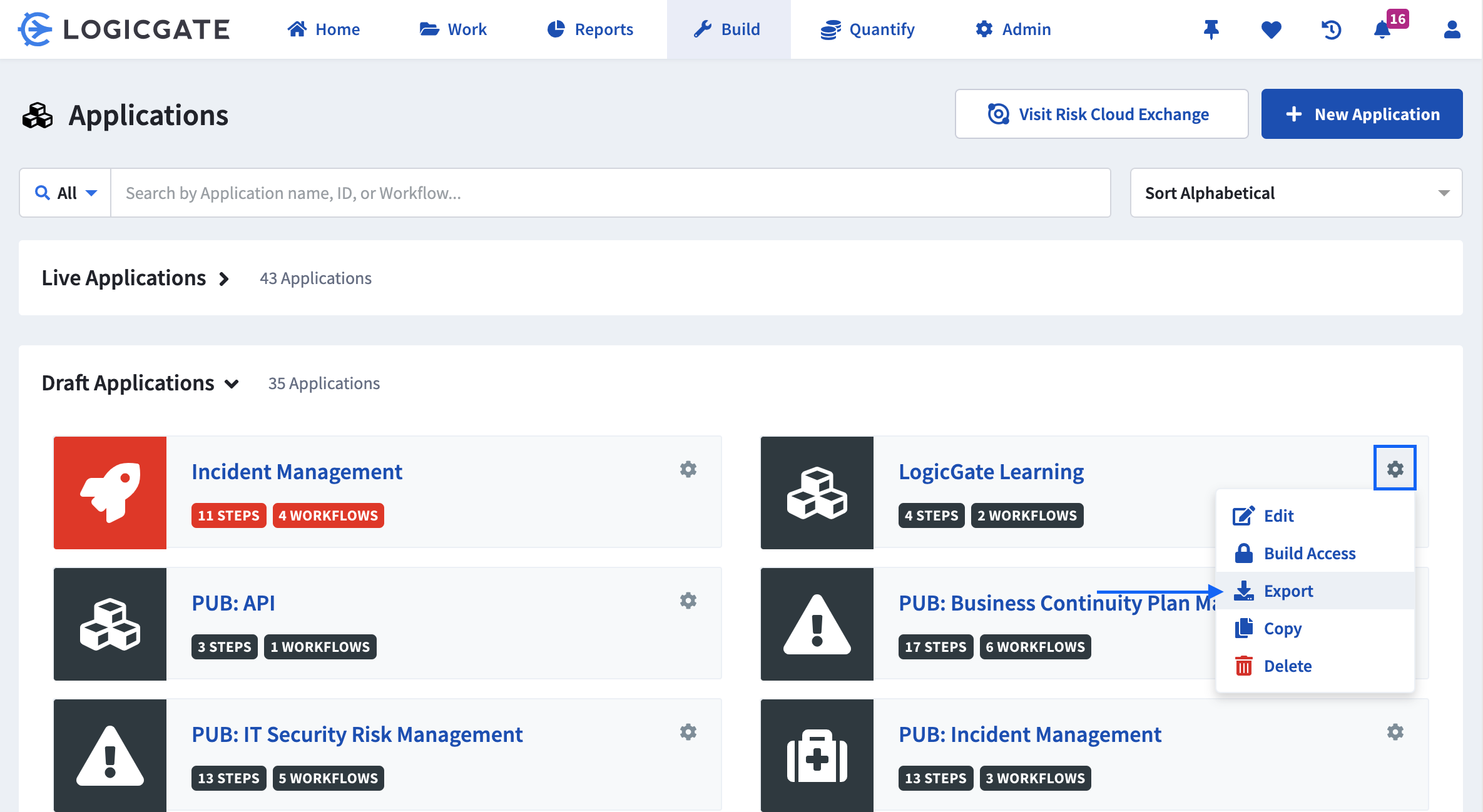This screenshot has height=812, width=1483.
Task: Click the 3 WORKFLOWS badge
Action: [1035, 778]
